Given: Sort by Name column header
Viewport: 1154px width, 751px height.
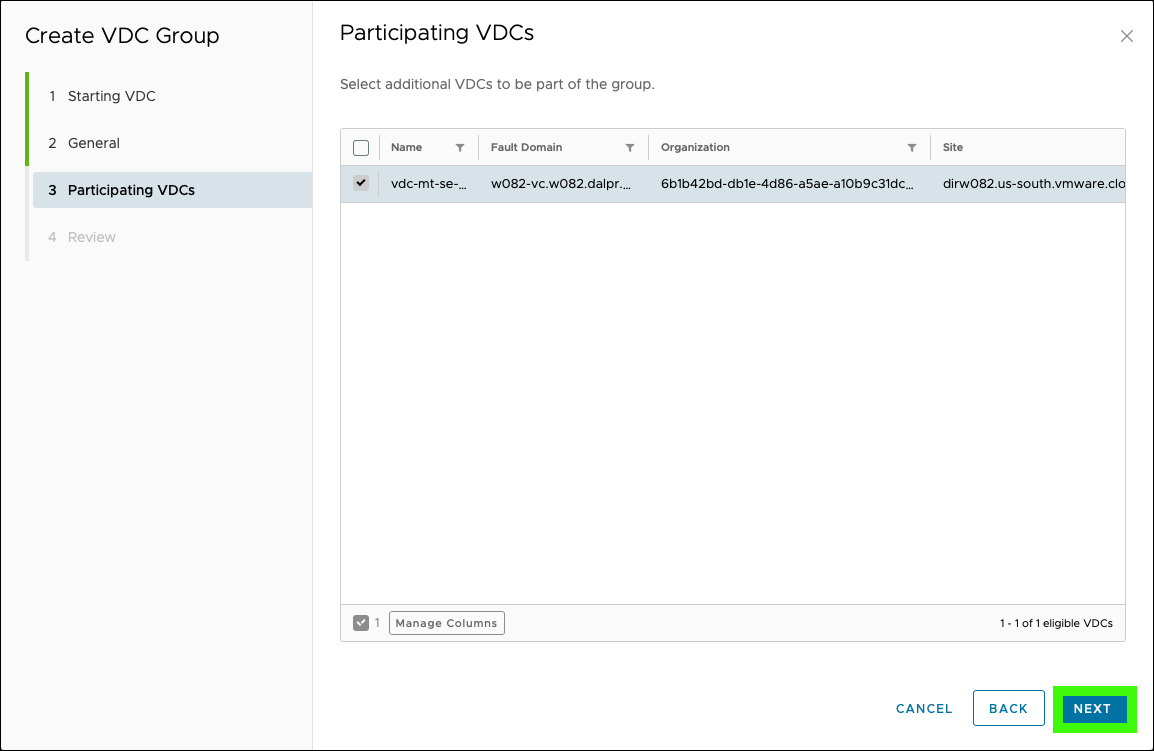Looking at the screenshot, I should pos(406,147).
